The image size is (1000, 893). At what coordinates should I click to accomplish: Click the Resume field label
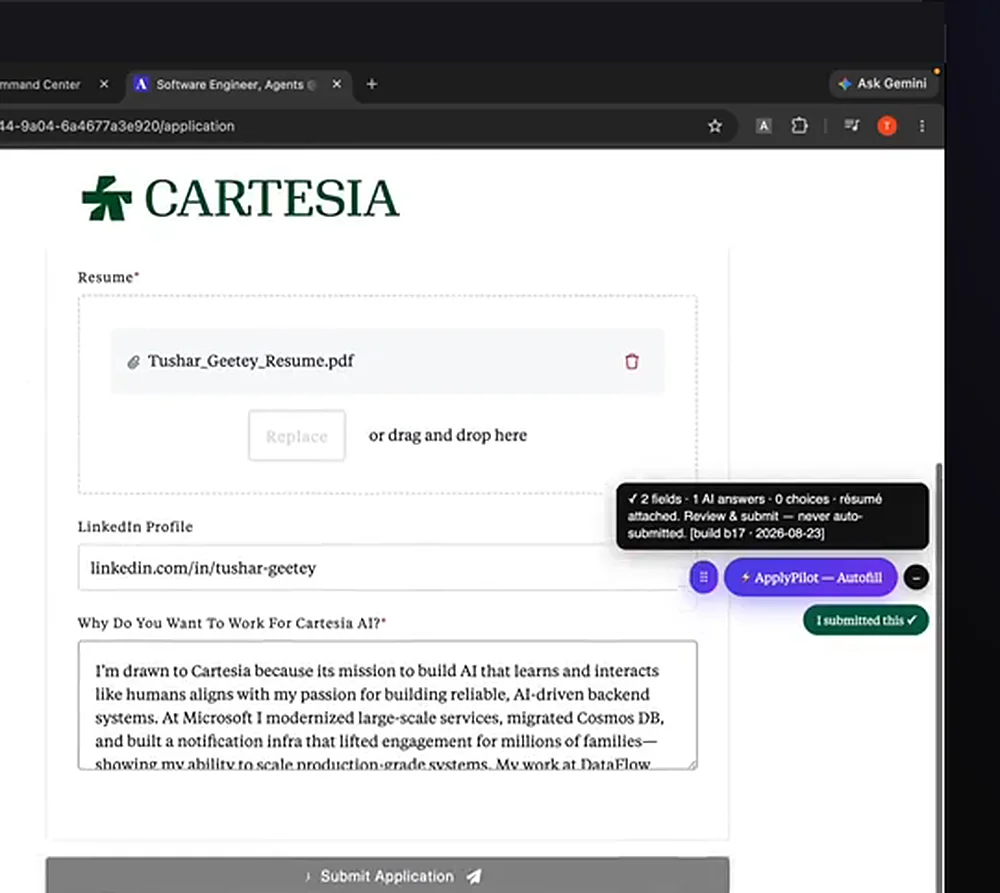point(108,277)
